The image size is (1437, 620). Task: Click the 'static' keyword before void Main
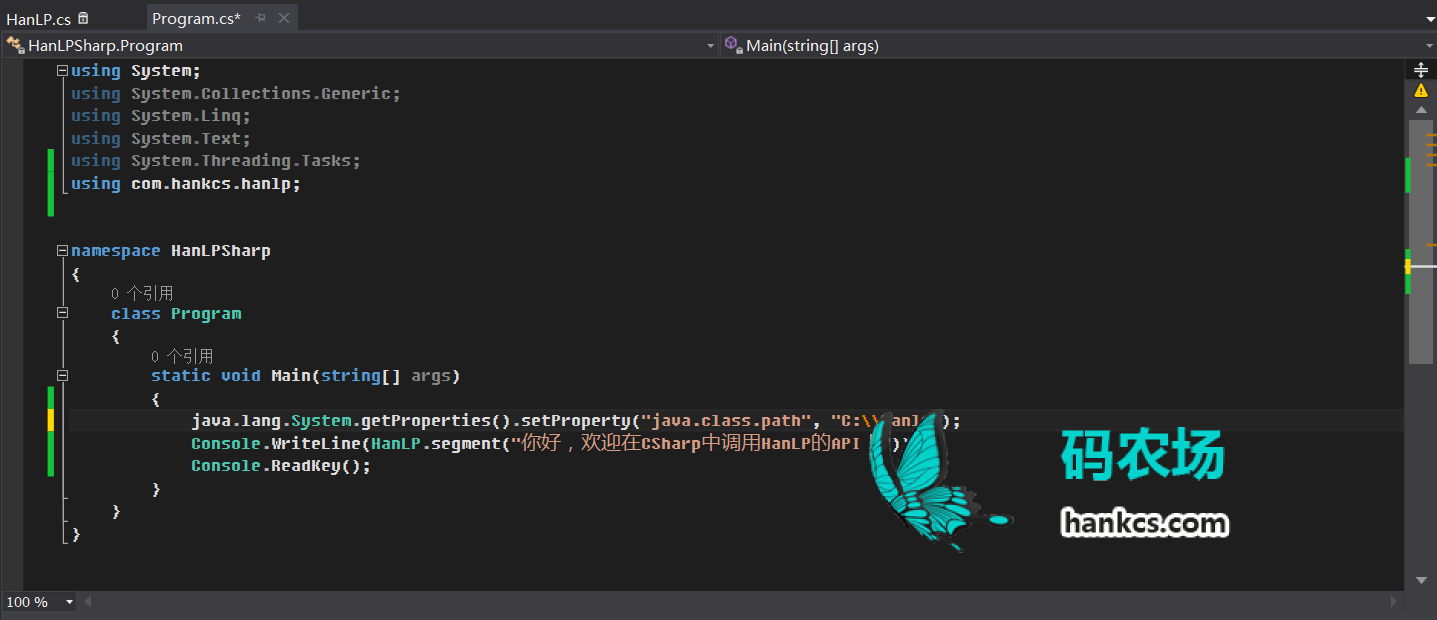181,376
